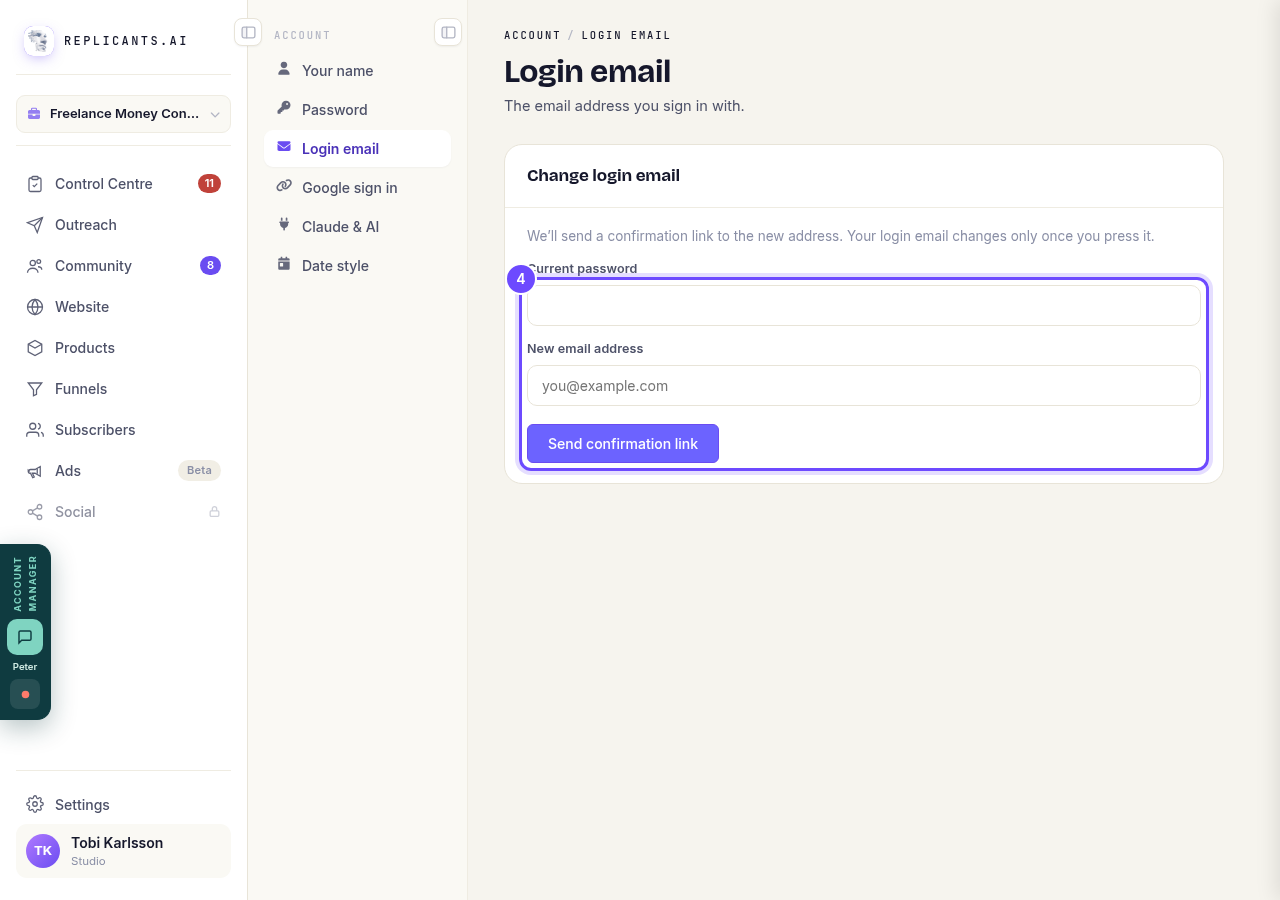Collapse the Account sub-navigation panel toggle
The height and width of the screenshot is (900, 1280).
448,32
